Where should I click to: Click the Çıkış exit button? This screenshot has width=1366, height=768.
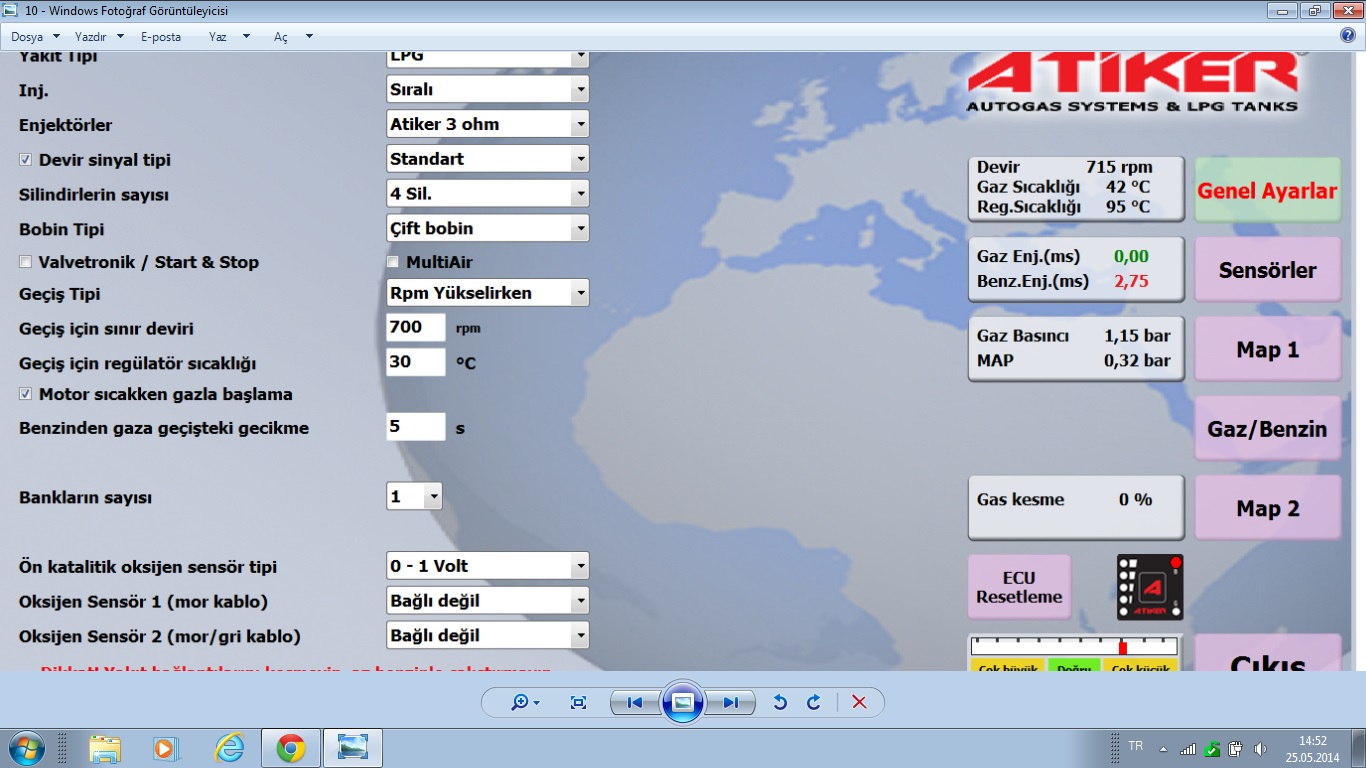coord(1267,652)
